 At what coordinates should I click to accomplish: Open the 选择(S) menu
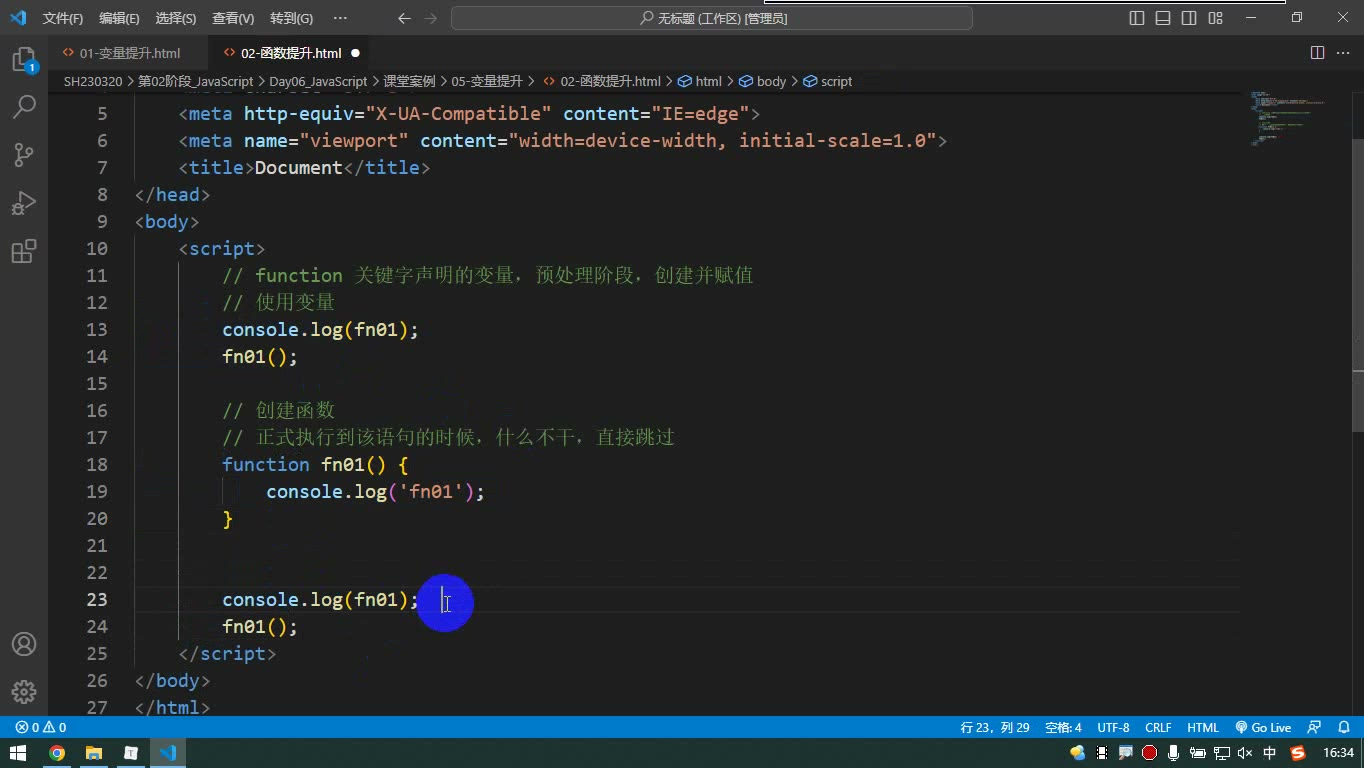point(176,18)
